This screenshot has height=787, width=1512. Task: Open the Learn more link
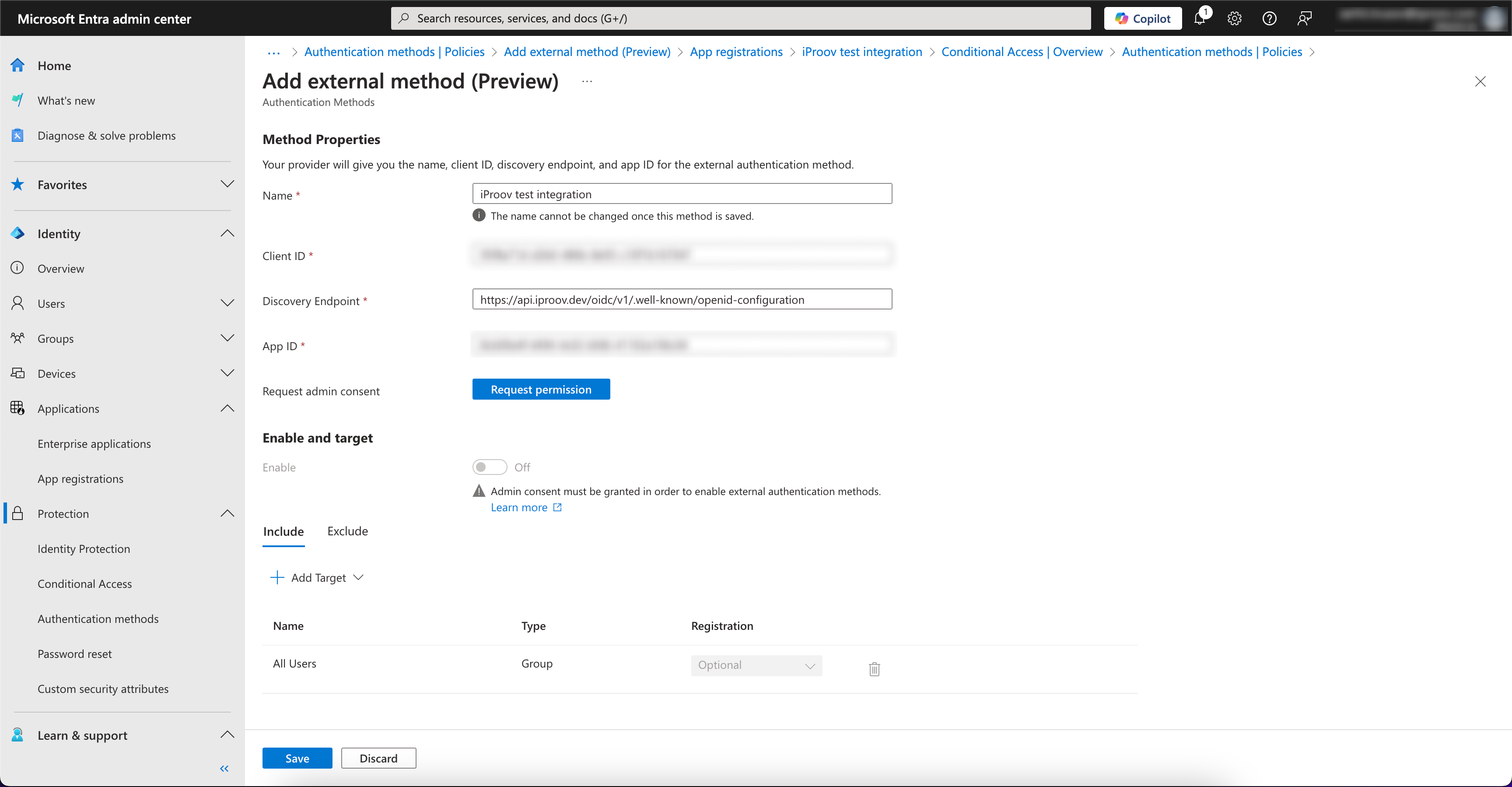pos(526,507)
